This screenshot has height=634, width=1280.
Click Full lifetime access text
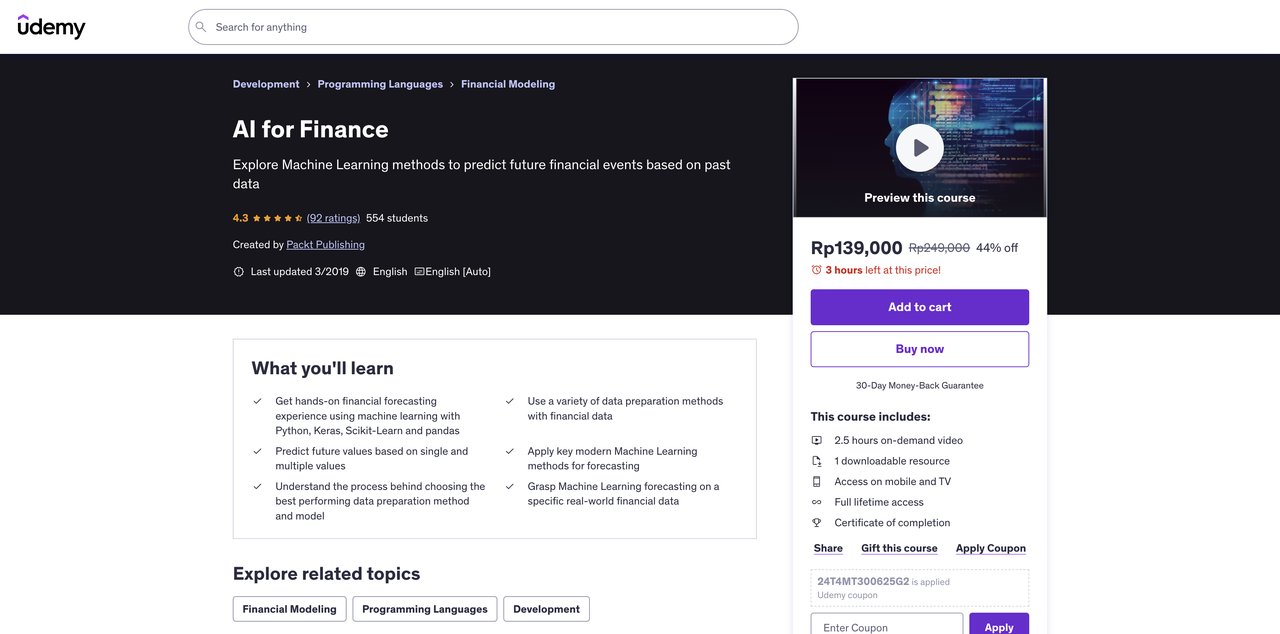[x=879, y=502]
